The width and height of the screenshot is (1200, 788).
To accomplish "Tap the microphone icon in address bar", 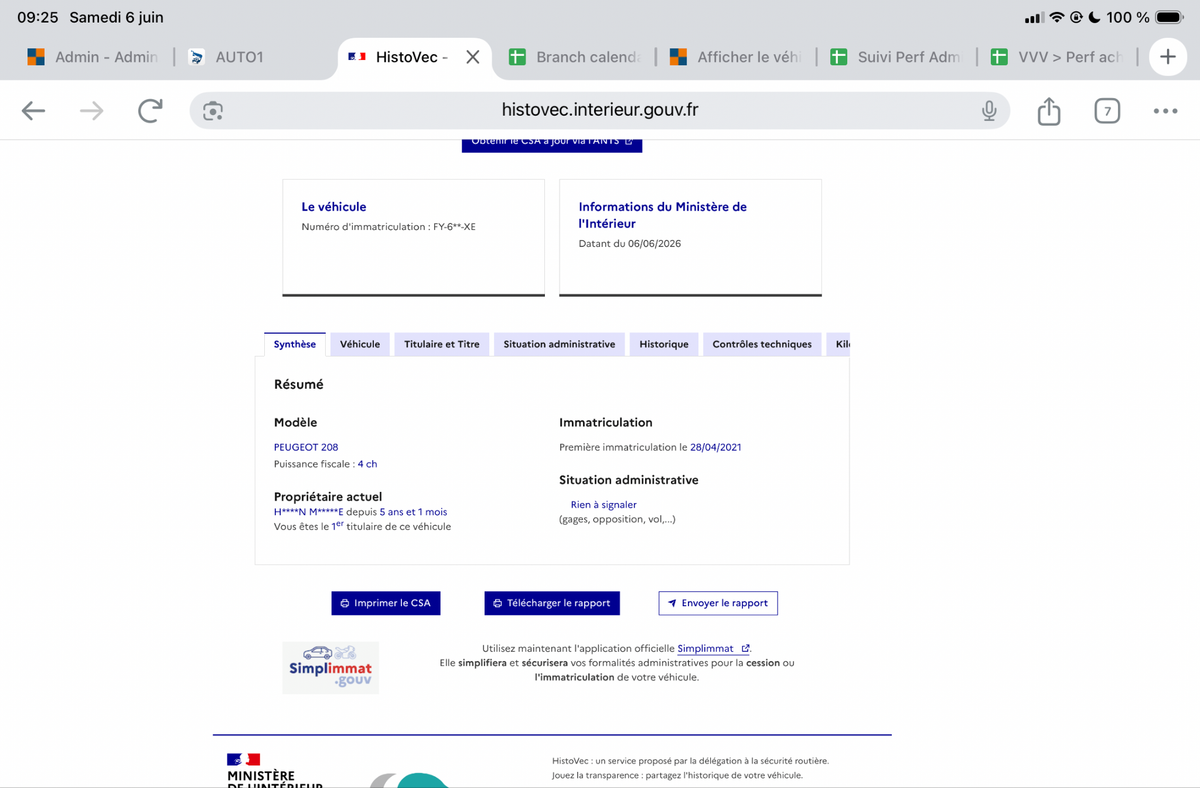I will 989,111.
